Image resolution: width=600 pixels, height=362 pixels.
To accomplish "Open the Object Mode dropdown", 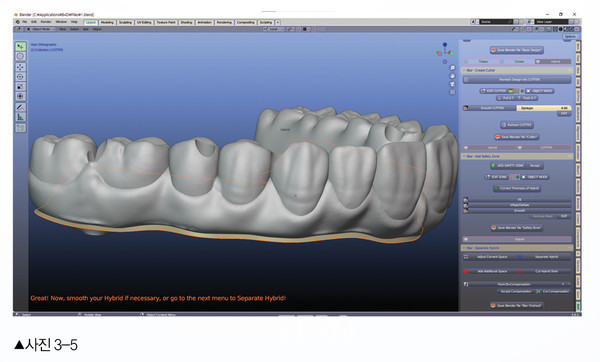I will pyautogui.click(x=40, y=29).
